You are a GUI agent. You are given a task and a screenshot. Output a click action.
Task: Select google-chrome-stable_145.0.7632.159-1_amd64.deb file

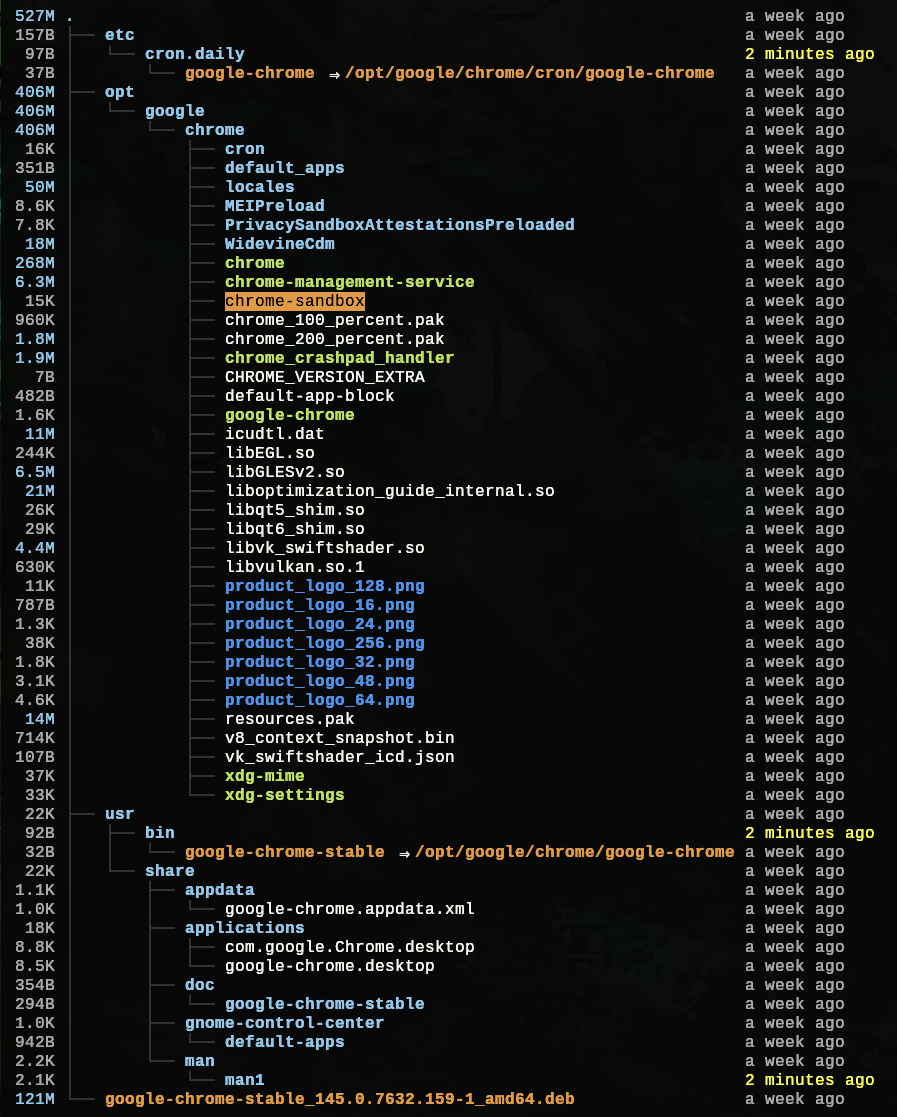click(339, 1098)
